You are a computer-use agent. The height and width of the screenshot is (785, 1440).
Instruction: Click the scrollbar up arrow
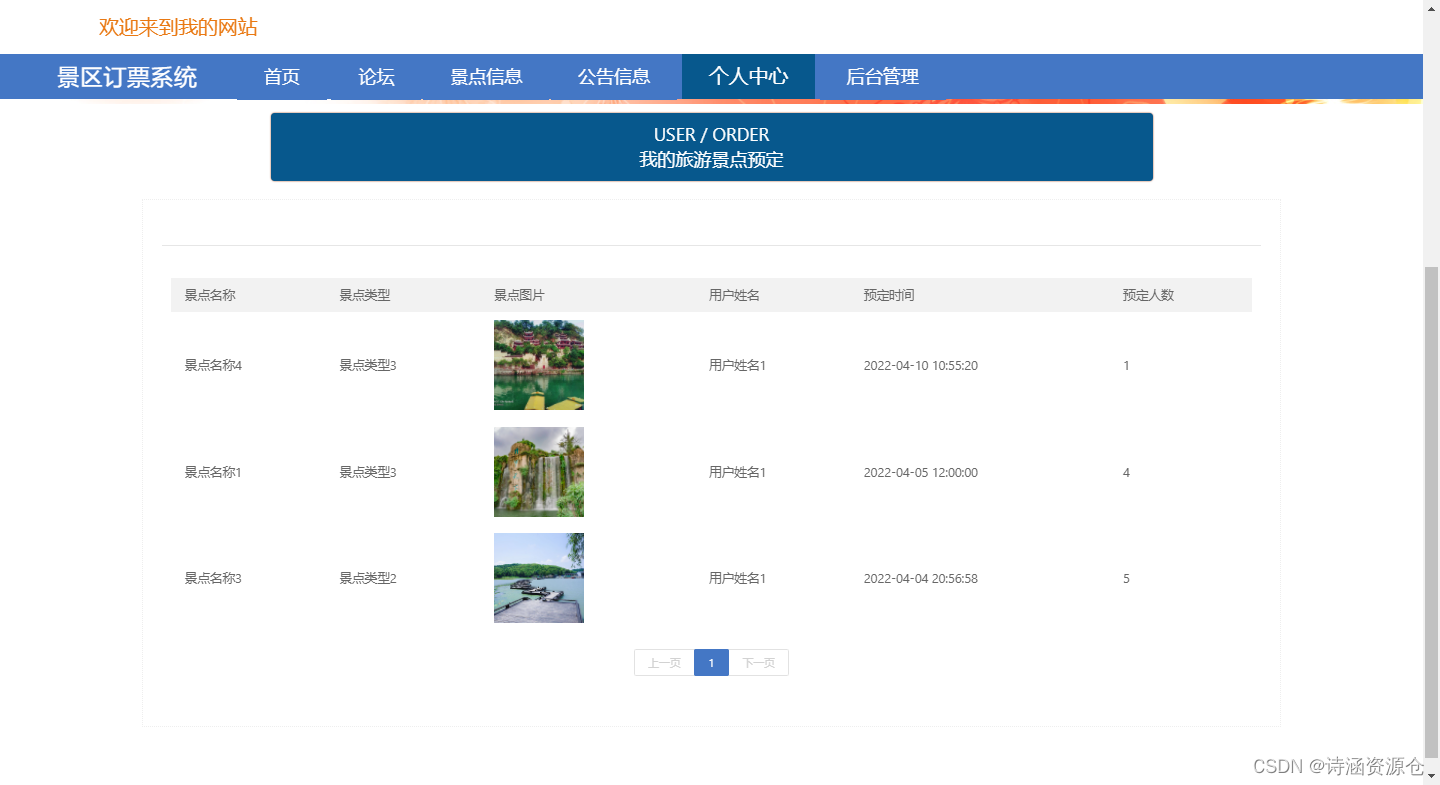pyautogui.click(x=1431, y=8)
